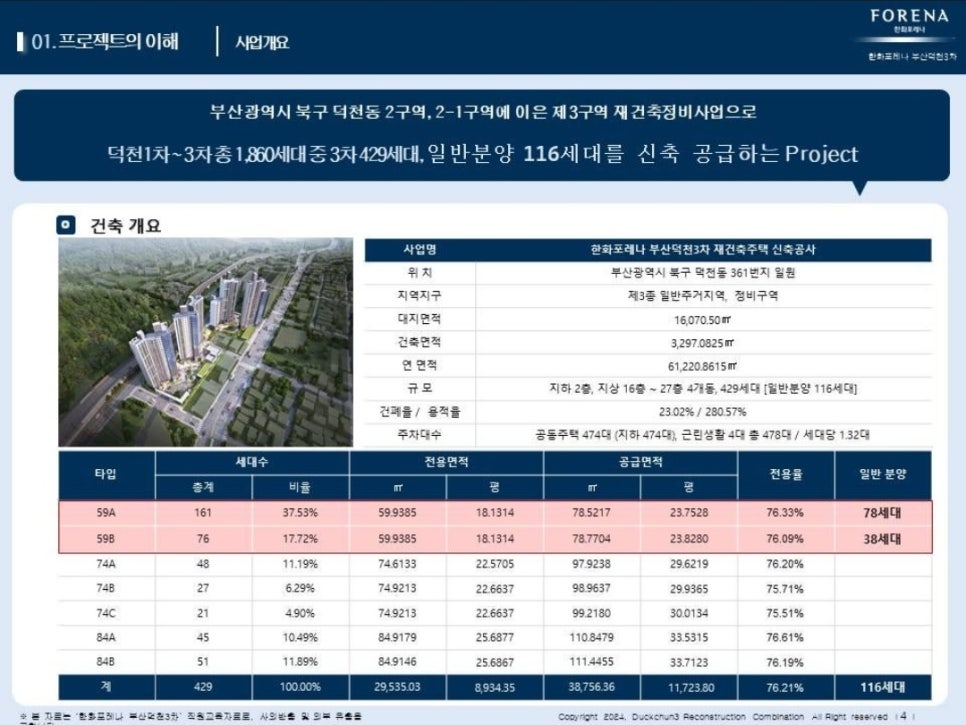Click the '전용률' column header

[786, 474]
